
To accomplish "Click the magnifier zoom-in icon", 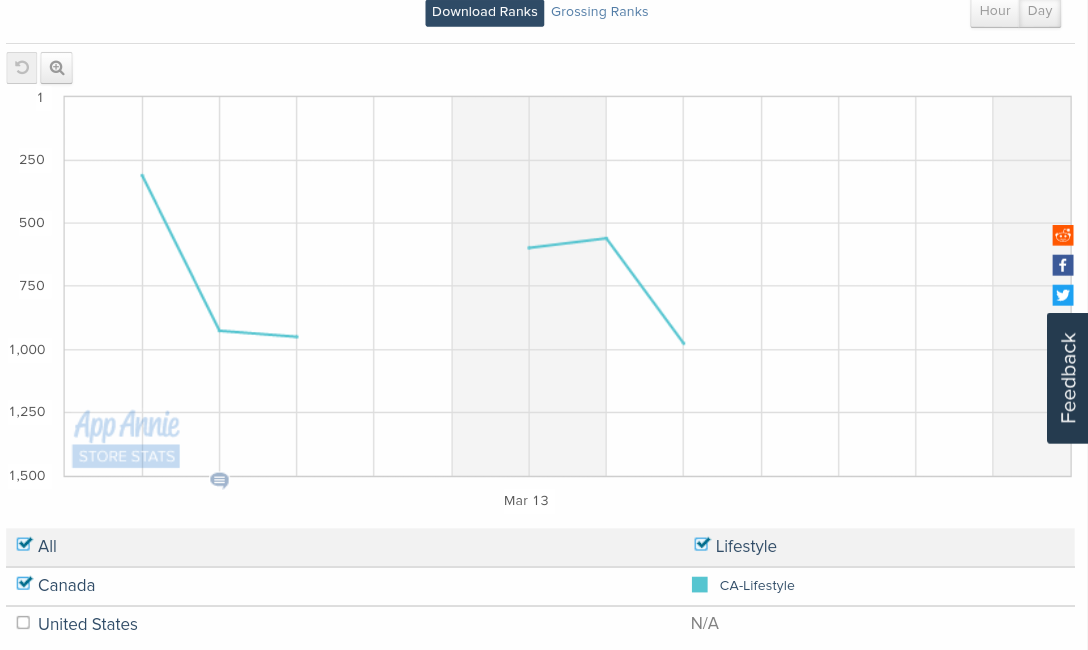I will (x=57, y=68).
